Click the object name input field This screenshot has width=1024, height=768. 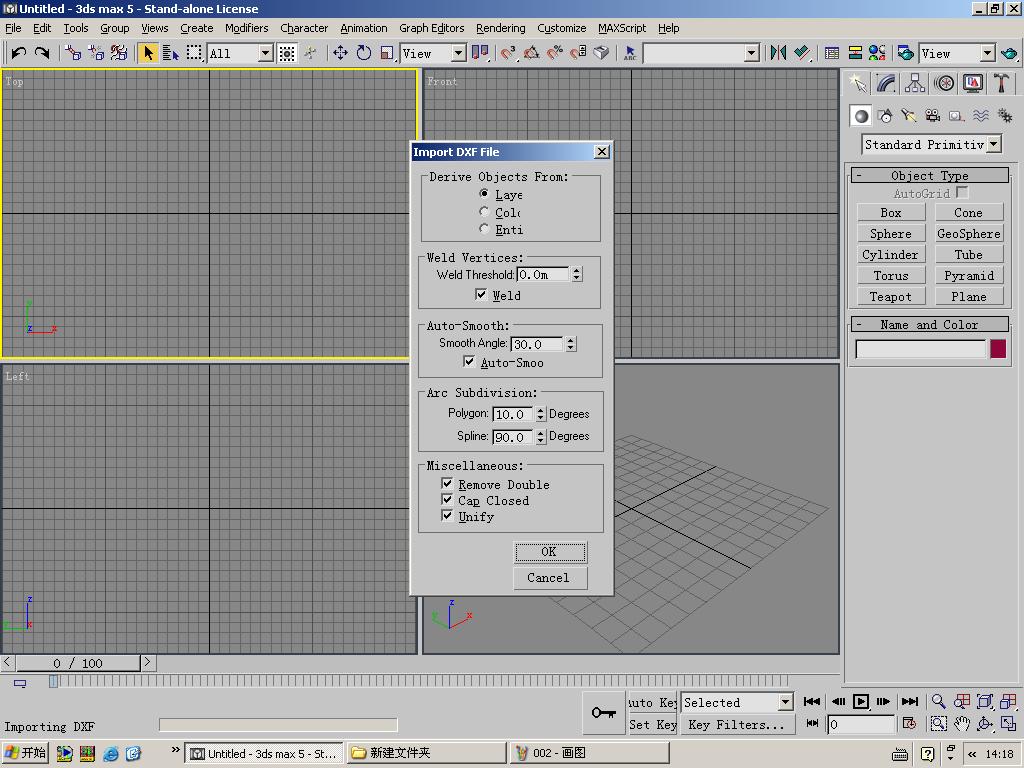[x=920, y=349]
